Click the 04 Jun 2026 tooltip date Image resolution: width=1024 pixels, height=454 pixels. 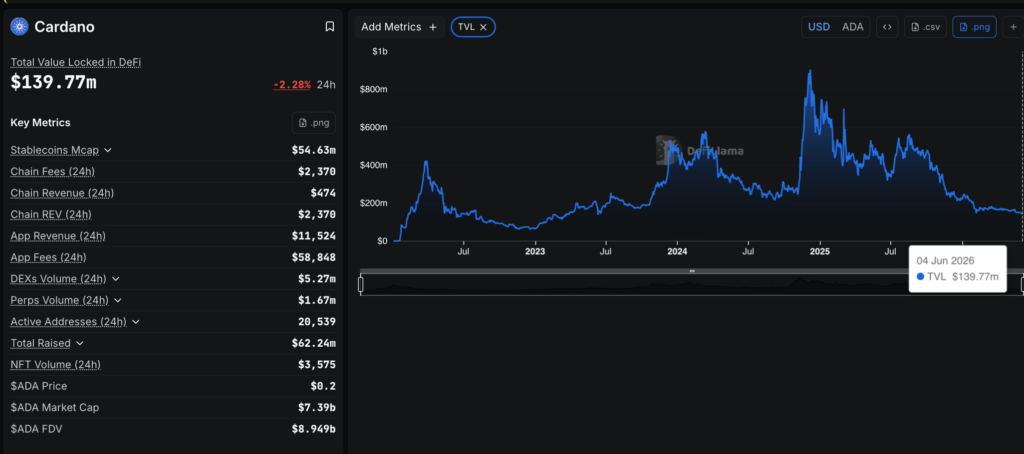point(946,261)
